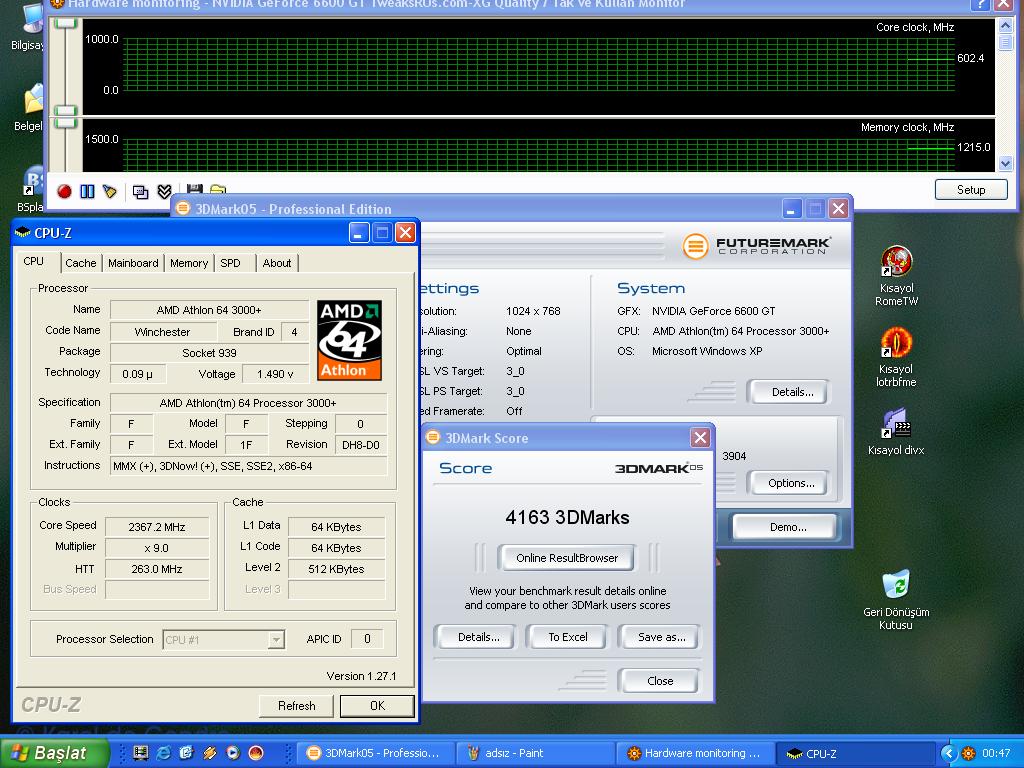
Task: Clear monitoring history with the broom icon
Action: (x=110, y=191)
